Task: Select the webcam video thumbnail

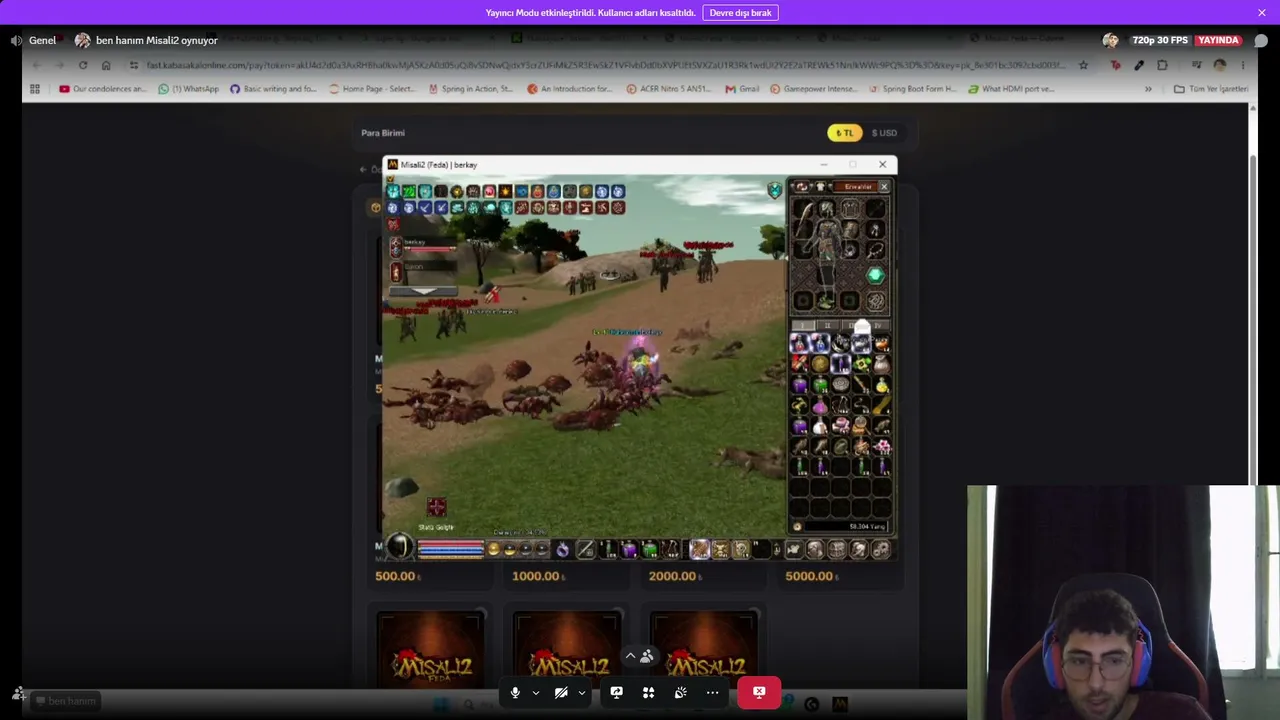Action: [1123, 602]
